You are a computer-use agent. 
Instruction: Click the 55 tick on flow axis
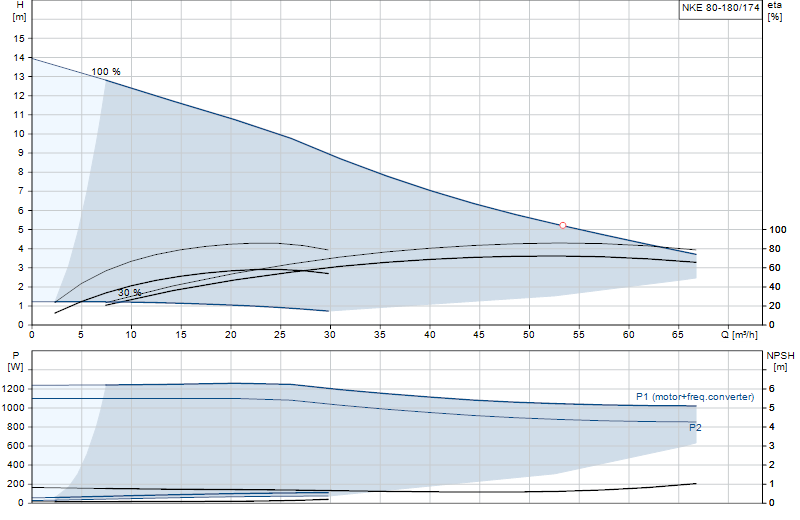coord(579,335)
